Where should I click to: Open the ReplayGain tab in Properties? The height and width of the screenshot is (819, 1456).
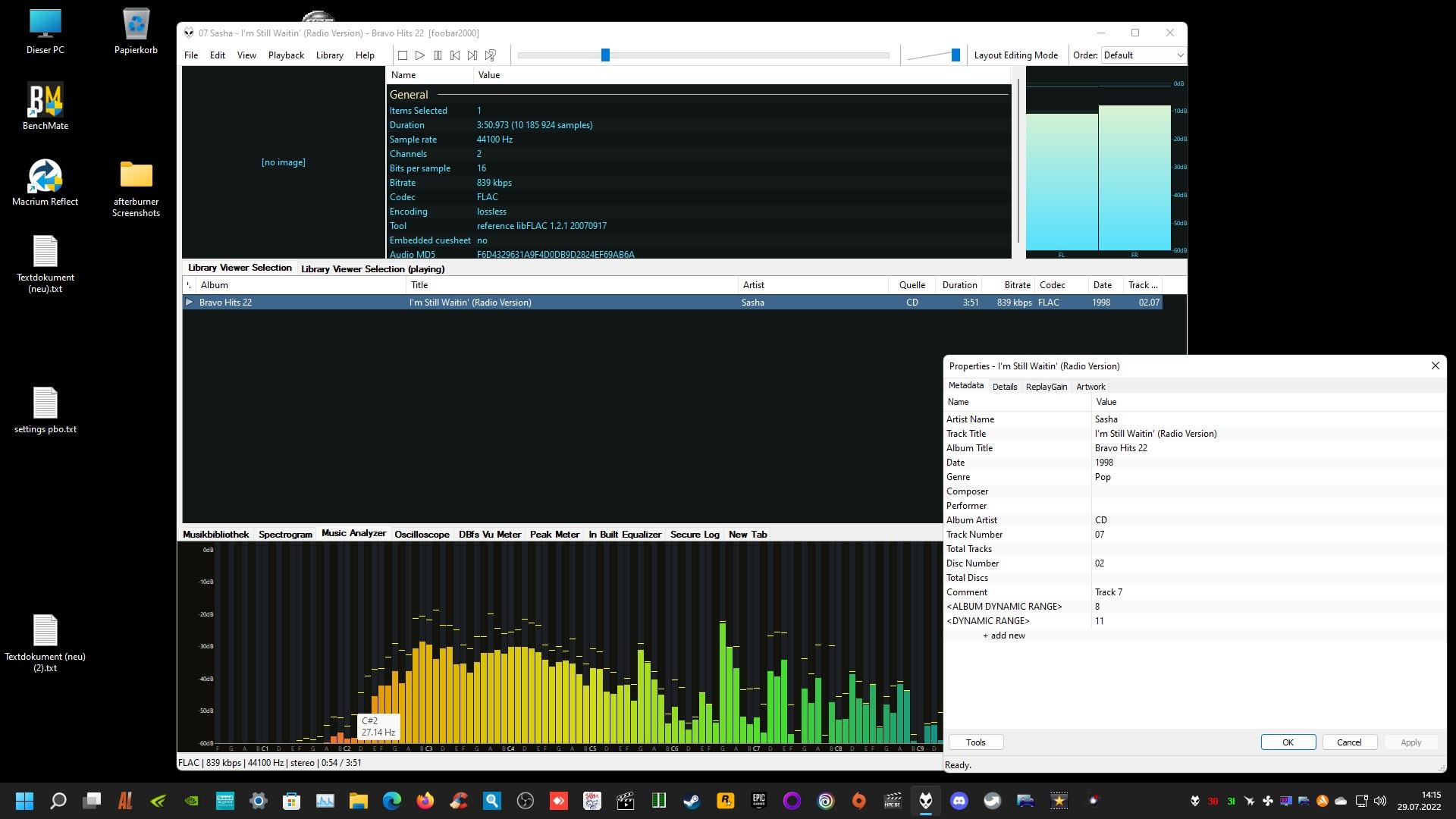(x=1046, y=387)
